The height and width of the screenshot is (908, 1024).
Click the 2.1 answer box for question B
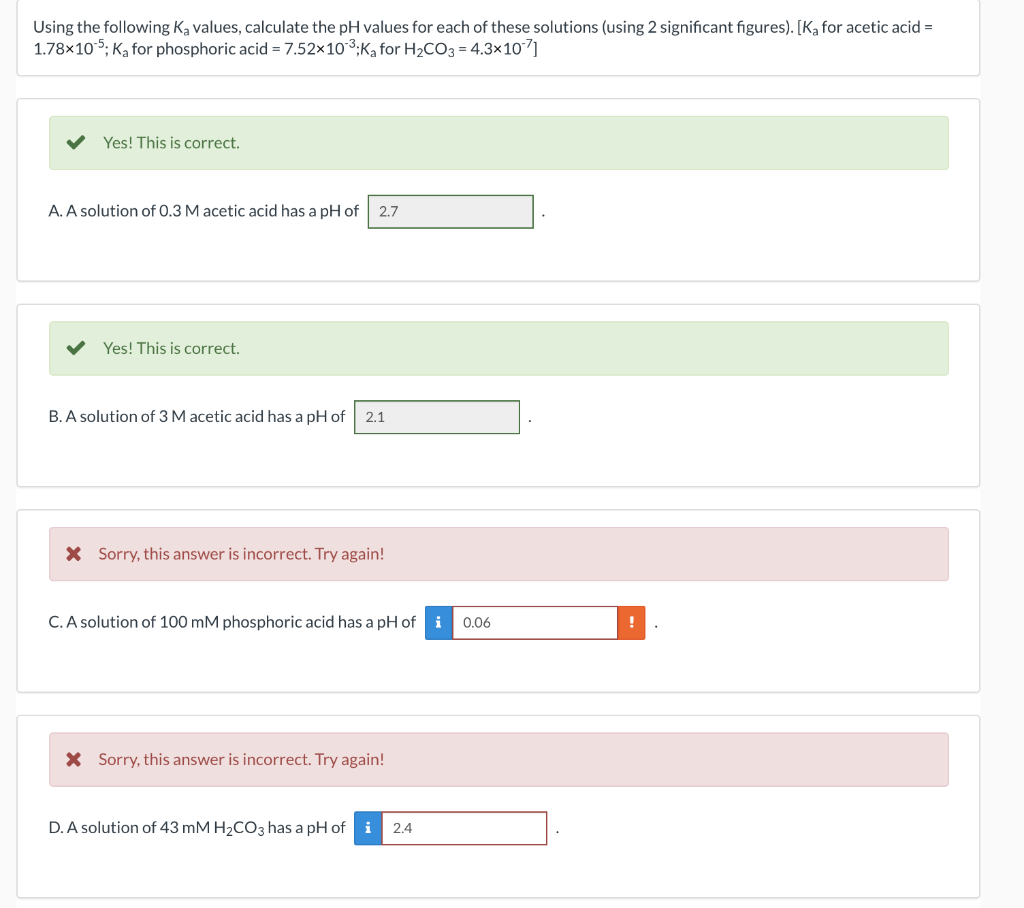[x=437, y=417]
